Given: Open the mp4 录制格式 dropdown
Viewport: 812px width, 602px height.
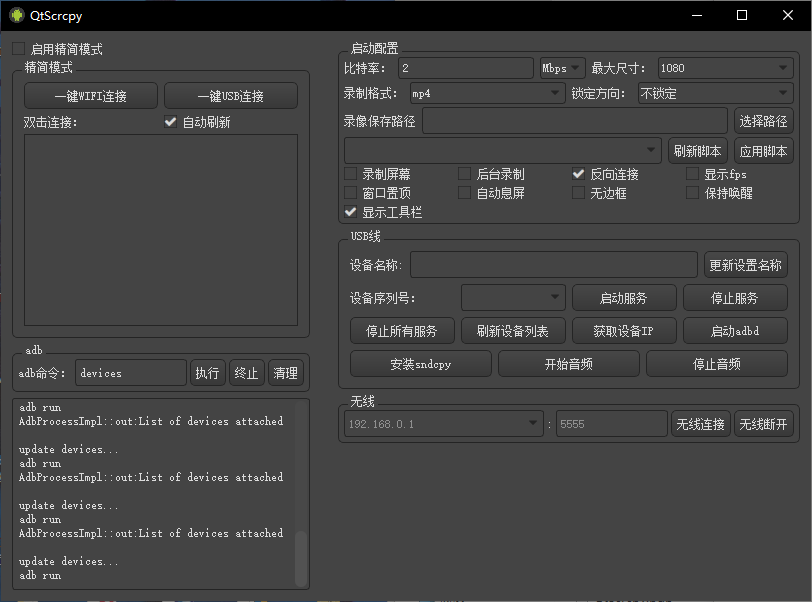Looking at the screenshot, I should point(485,91).
